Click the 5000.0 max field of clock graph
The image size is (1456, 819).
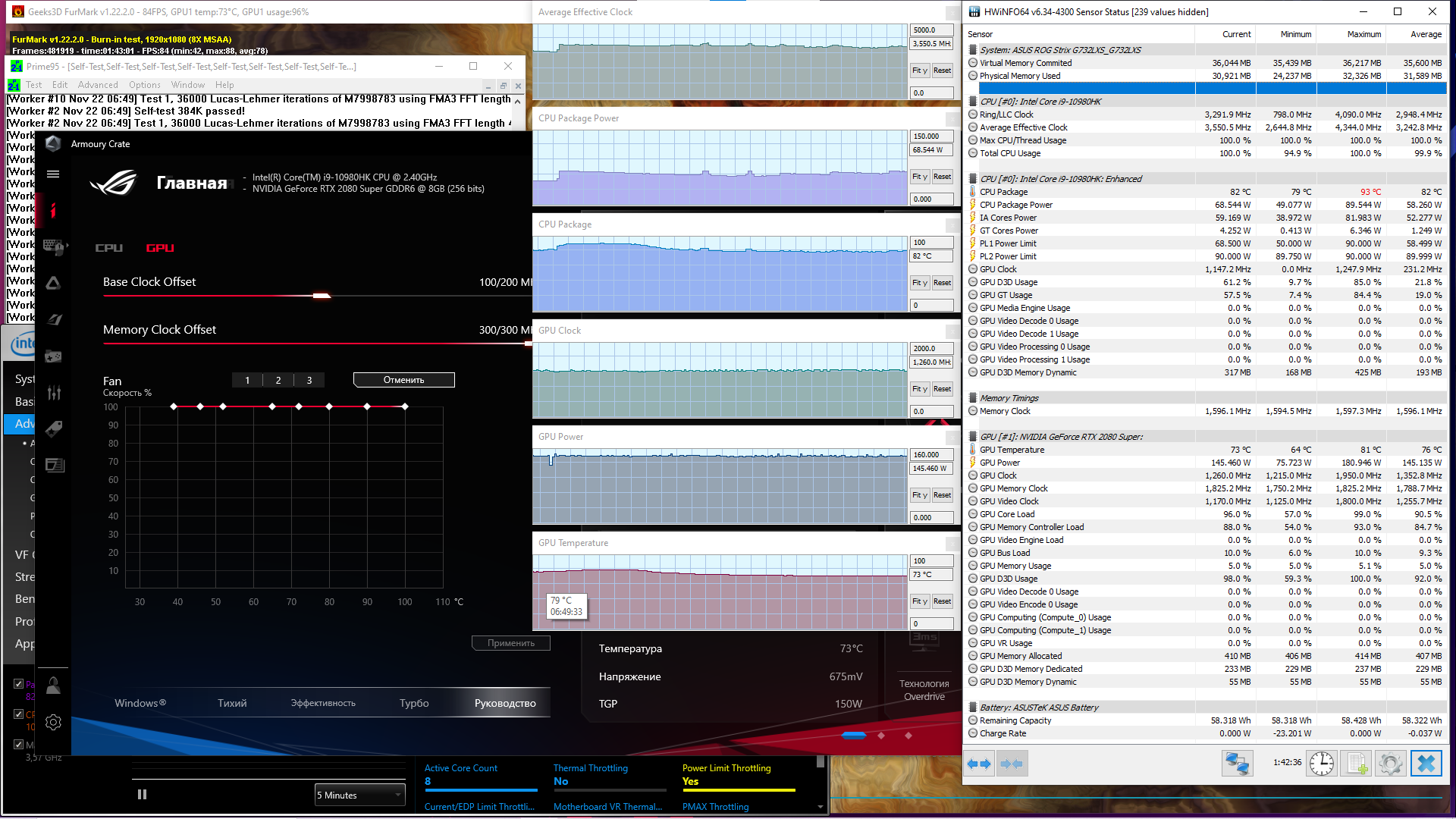click(x=931, y=30)
